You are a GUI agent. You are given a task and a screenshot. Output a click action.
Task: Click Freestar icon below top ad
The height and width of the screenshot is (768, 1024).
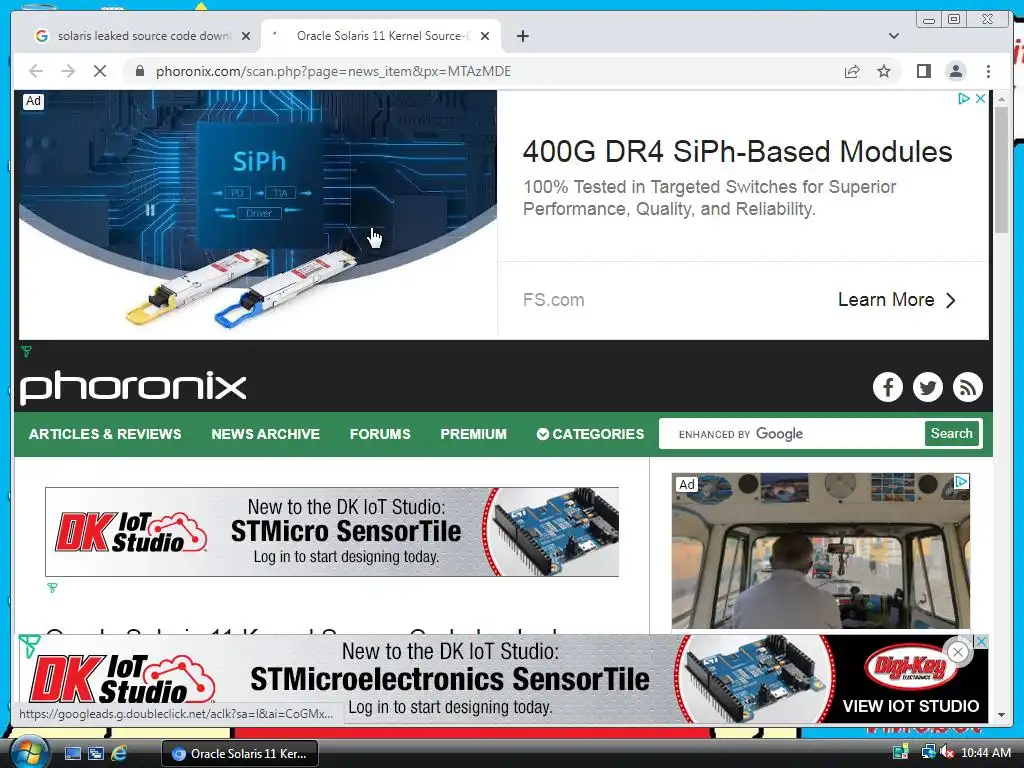point(26,351)
